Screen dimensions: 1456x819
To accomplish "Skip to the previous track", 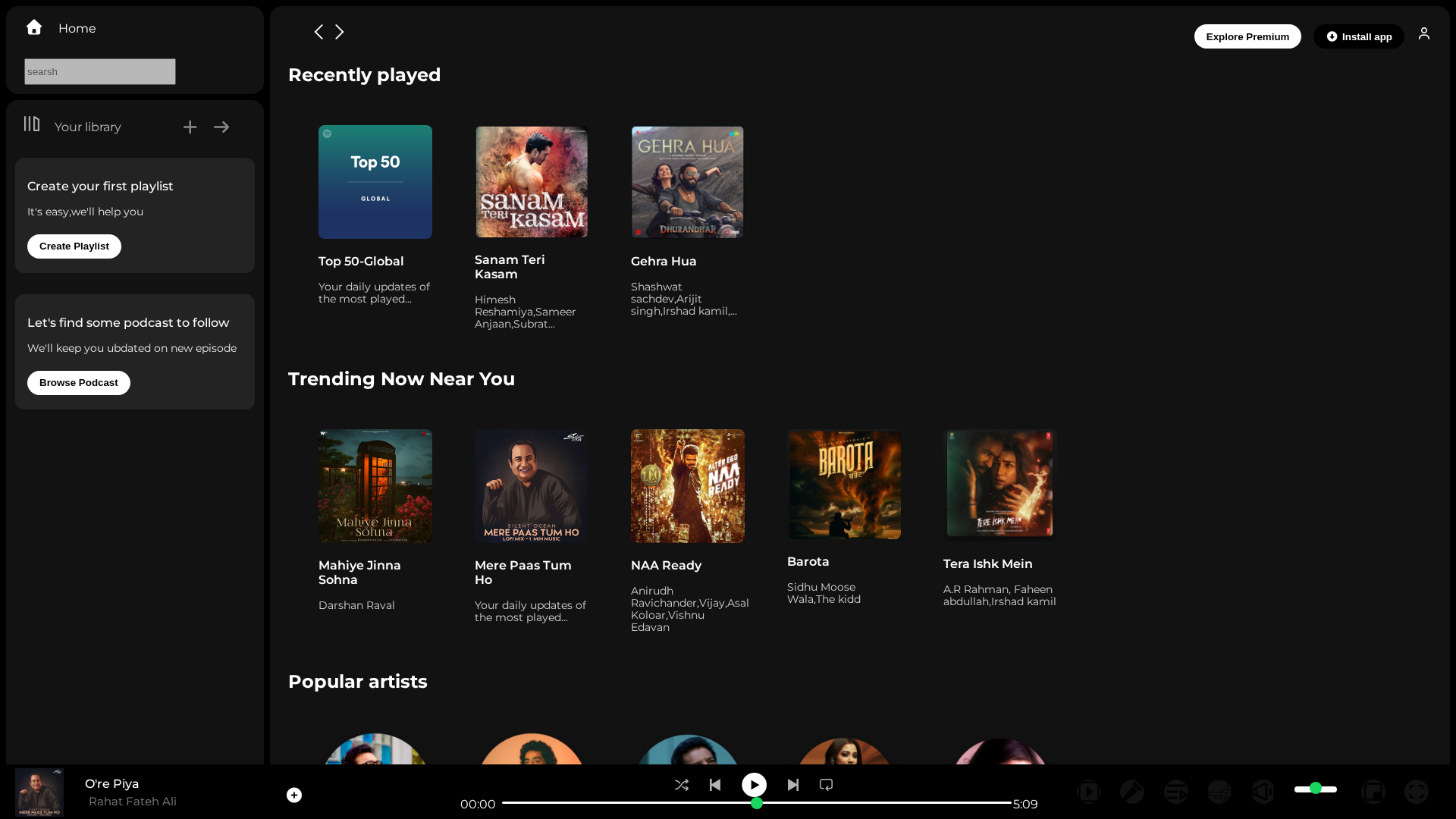I will (x=715, y=785).
